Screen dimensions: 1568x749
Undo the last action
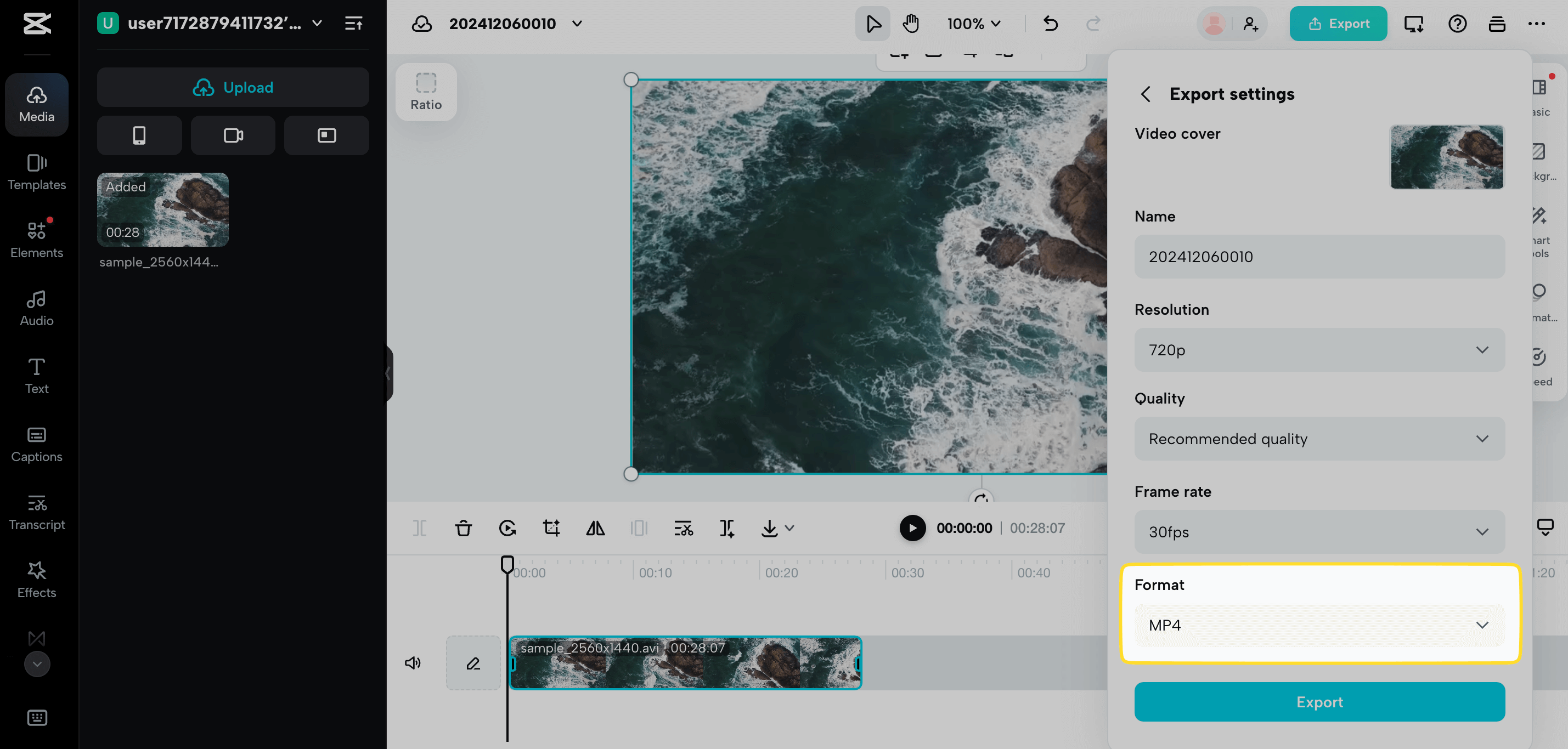(x=1051, y=24)
